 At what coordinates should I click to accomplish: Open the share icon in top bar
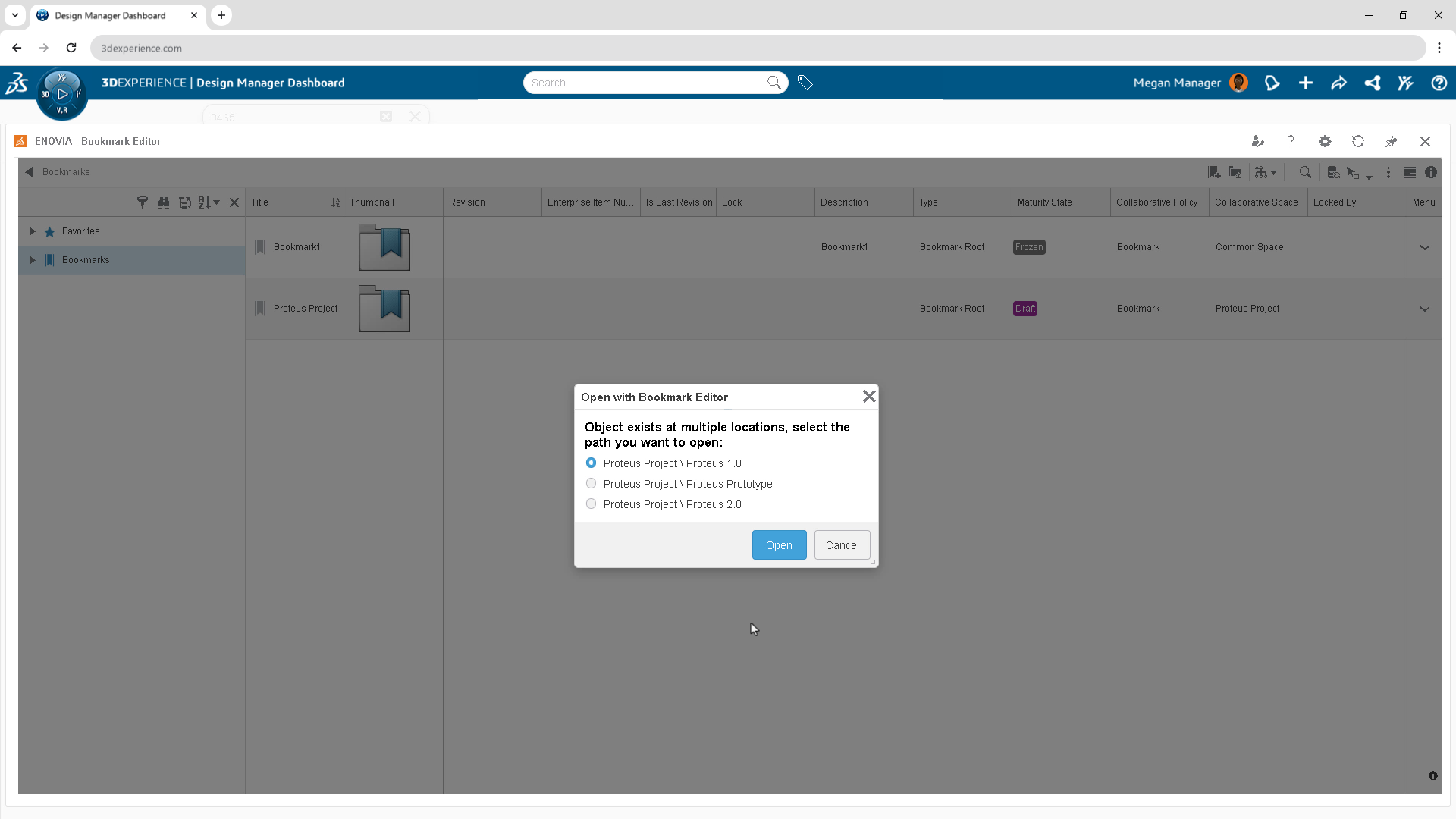[x=1338, y=83]
